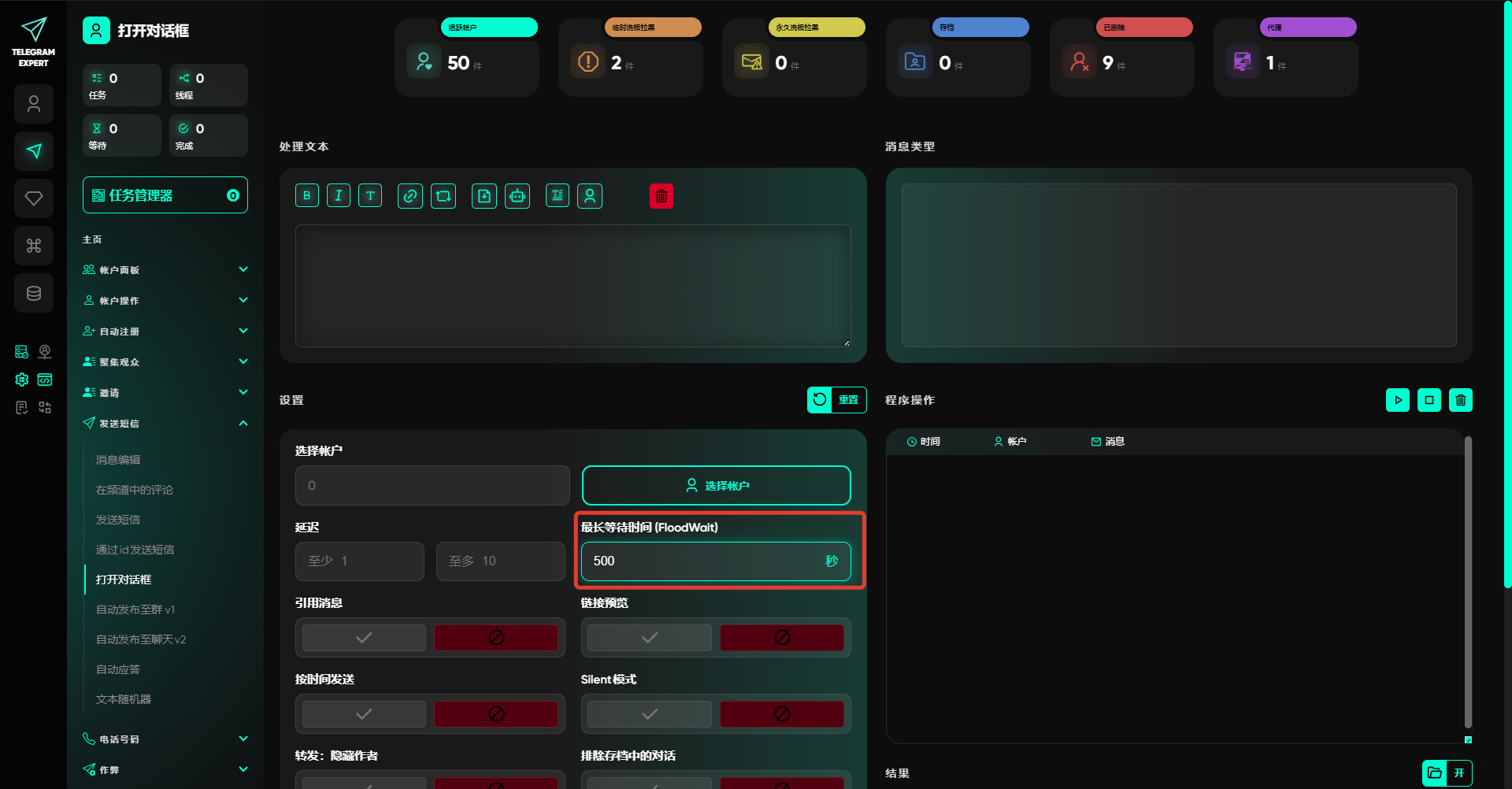Stop the program with the stop icon

1429,400
